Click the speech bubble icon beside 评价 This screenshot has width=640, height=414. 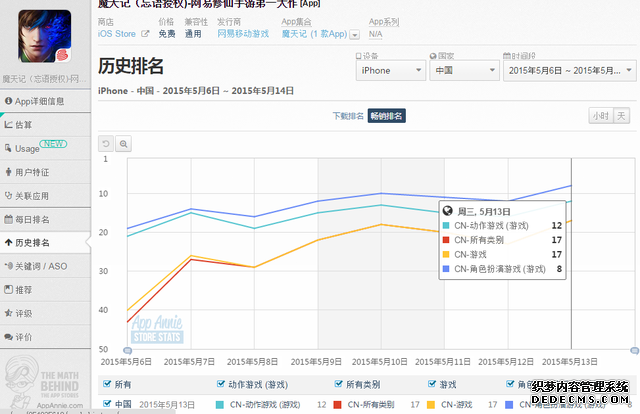coord(9,337)
